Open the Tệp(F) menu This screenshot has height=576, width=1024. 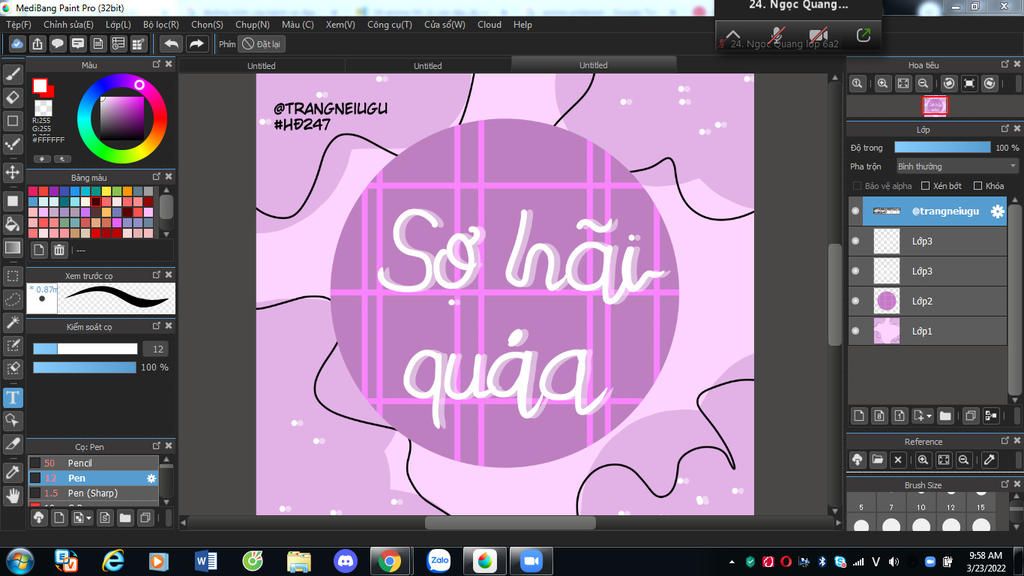[19, 25]
